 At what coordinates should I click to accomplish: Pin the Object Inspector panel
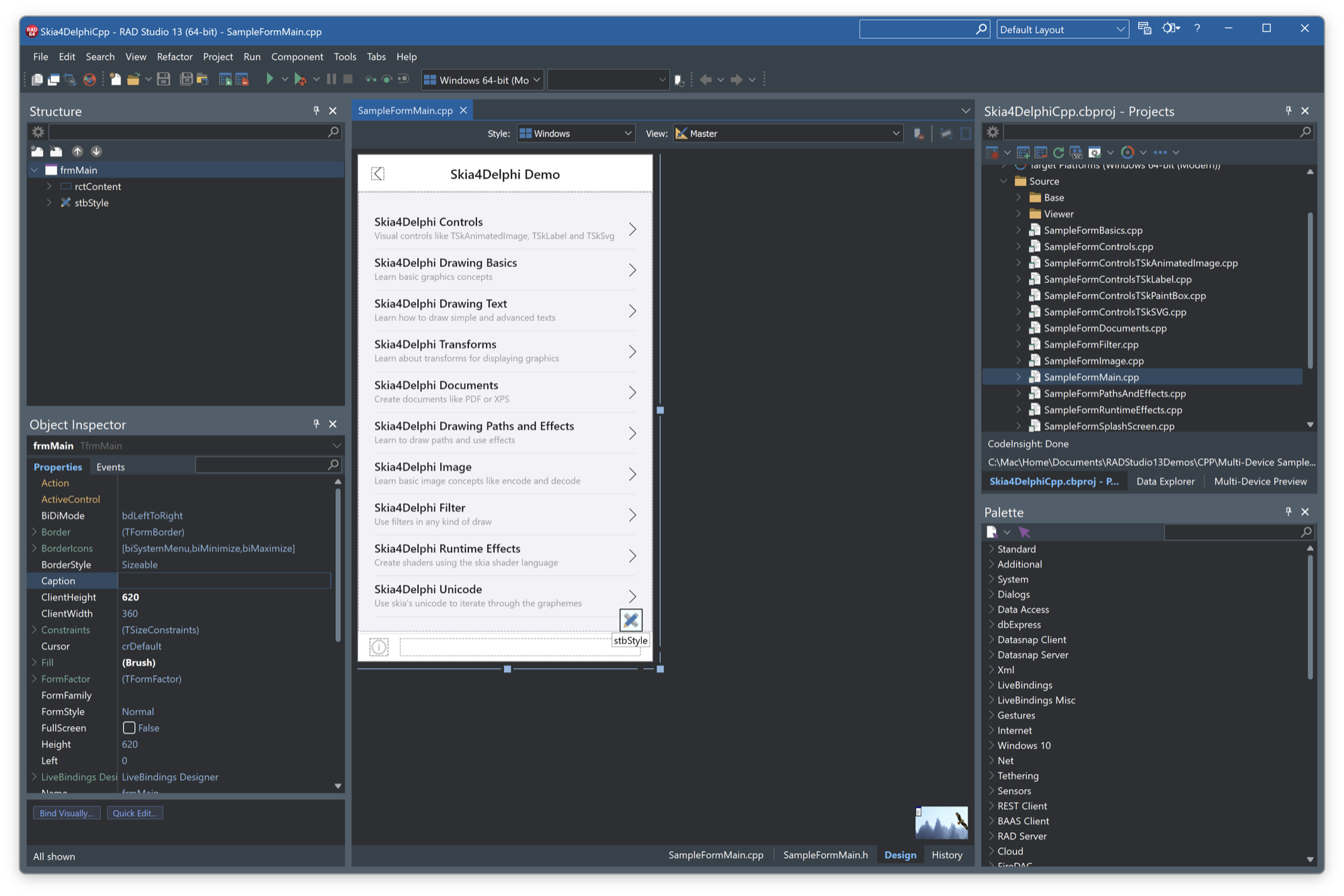pyautogui.click(x=317, y=424)
